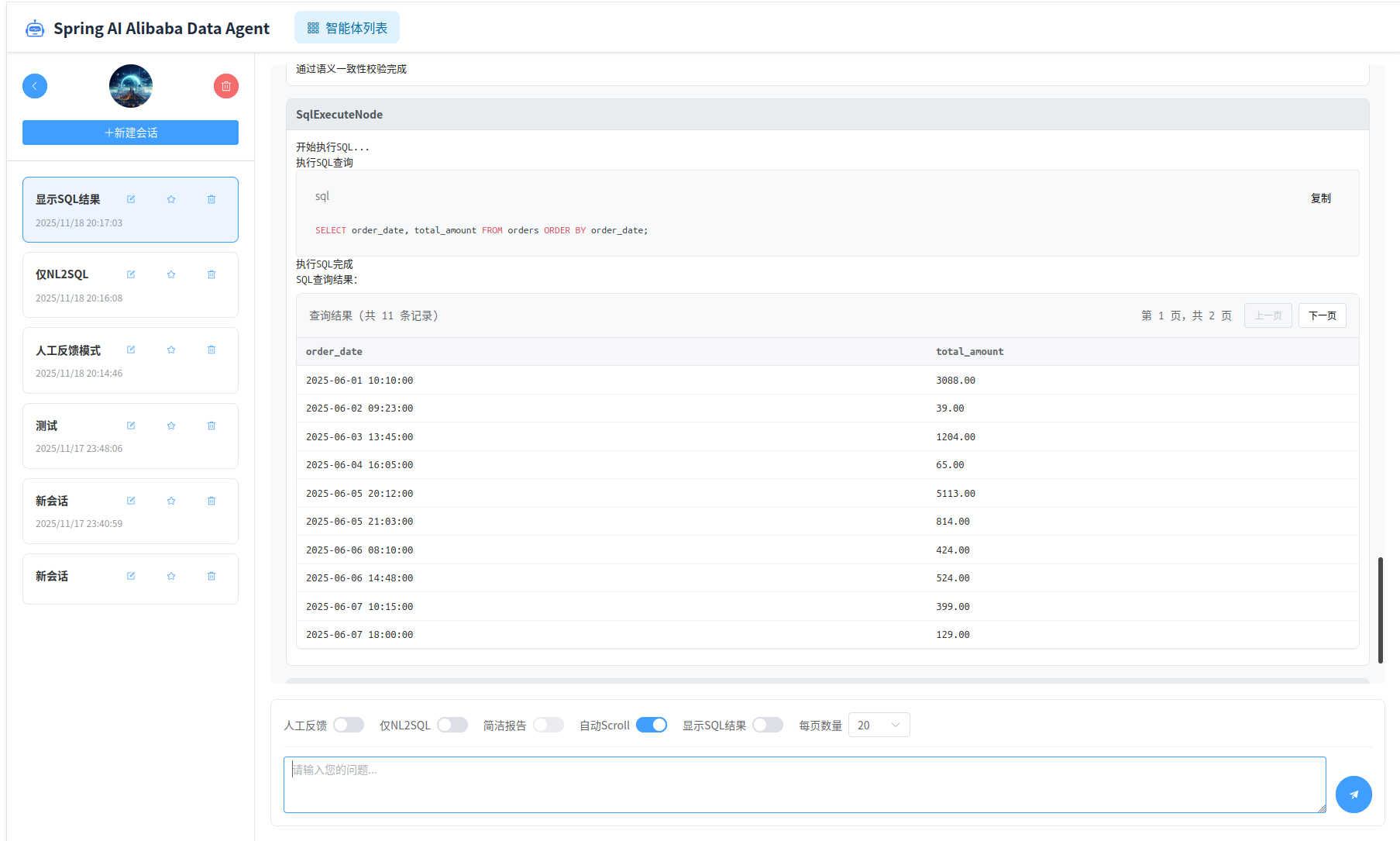Viewport: 1400px width, 841px height.
Task: Delete the bottom 新会话 conversation via trash icon
Action: coord(211,575)
